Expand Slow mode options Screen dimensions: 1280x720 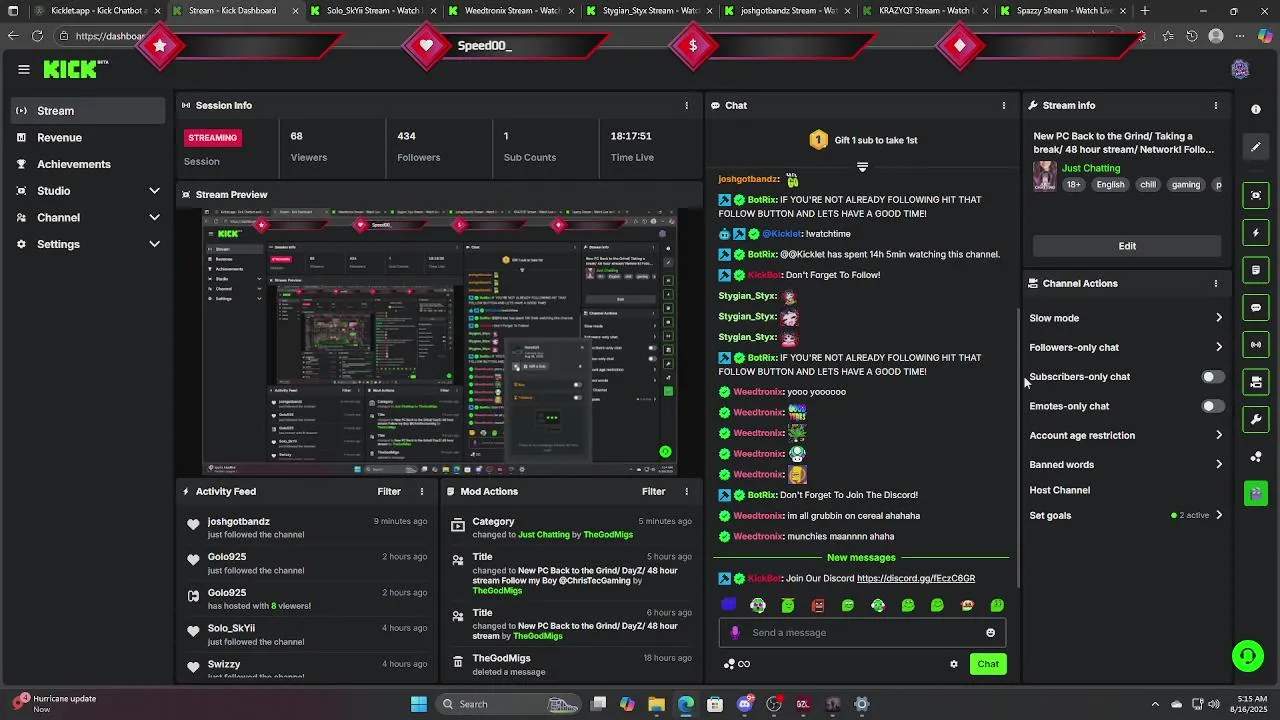click(1218, 318)
